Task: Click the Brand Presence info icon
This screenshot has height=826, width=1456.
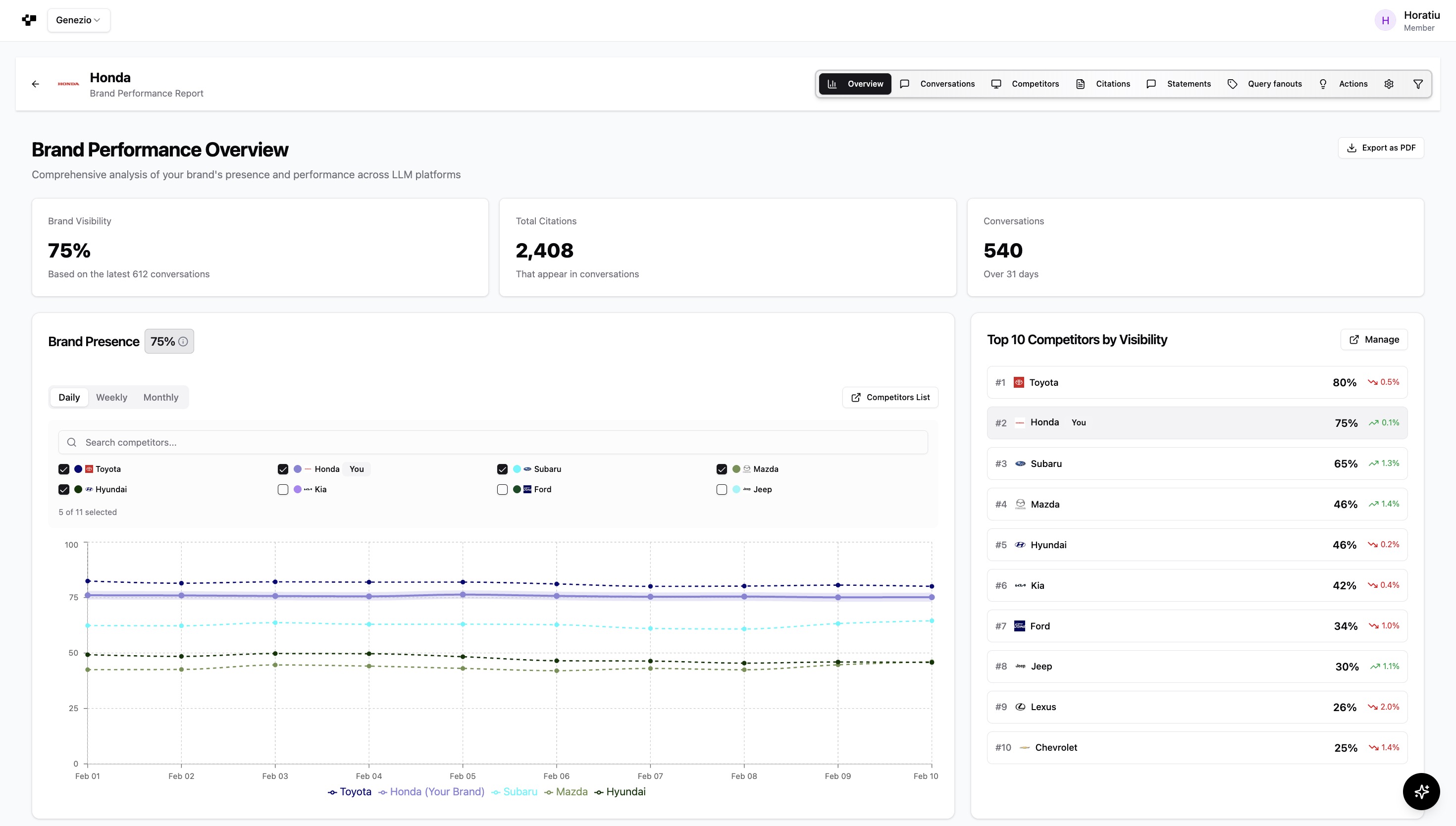Action: (x=183, y=342)
